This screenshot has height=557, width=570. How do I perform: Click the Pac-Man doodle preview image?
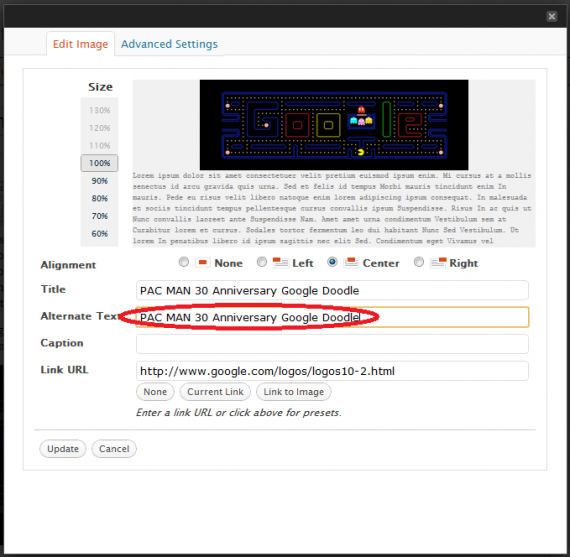334,125
